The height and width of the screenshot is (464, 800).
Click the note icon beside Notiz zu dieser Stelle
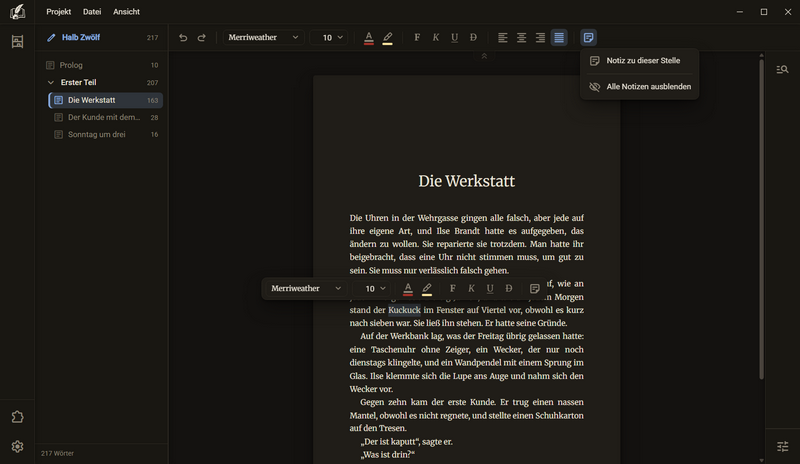594,61
